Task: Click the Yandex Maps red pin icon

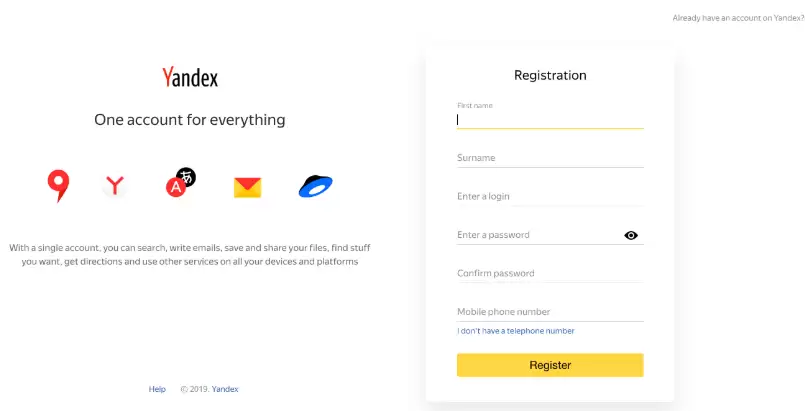Action: pos(58,185)
